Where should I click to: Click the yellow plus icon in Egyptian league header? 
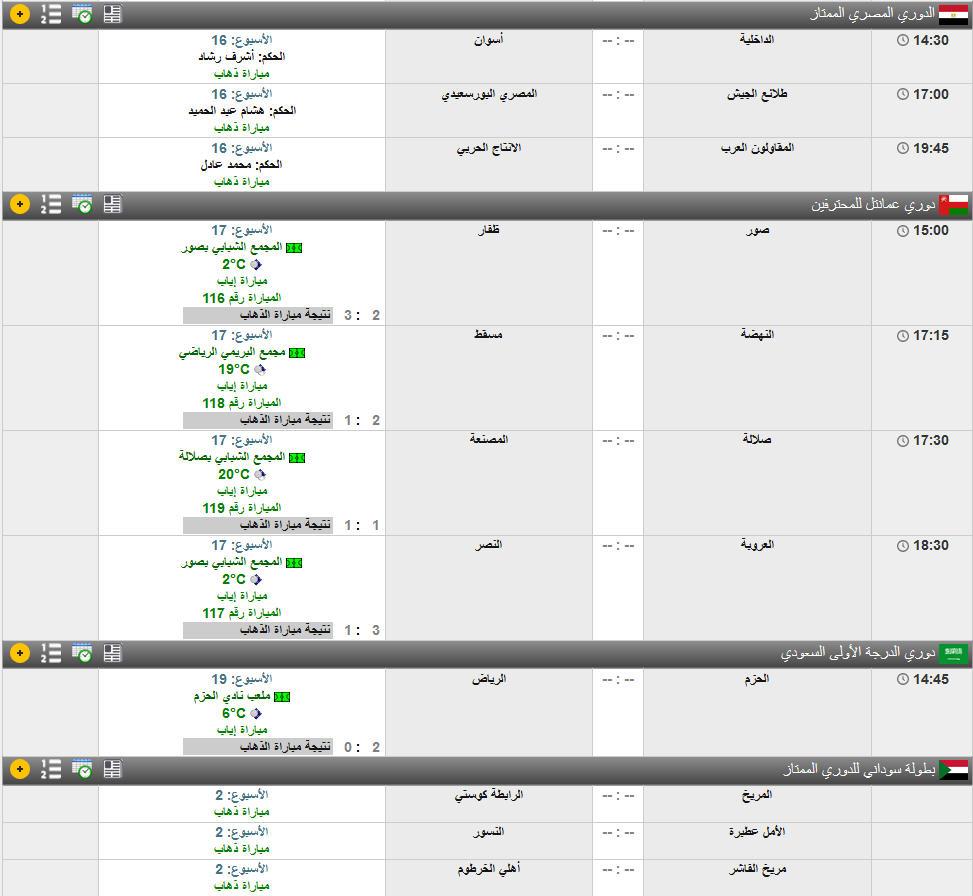click(x=19, y=14)
